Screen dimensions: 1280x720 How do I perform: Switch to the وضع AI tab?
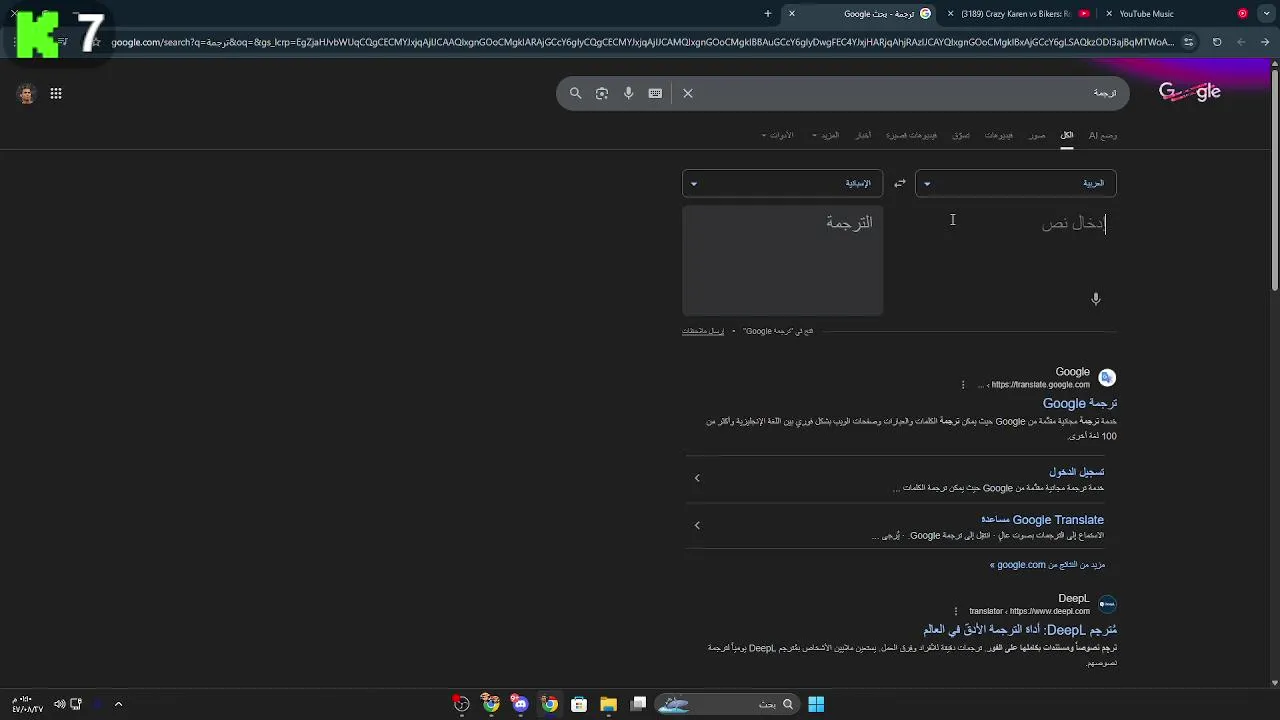(x=1103, y=135)
